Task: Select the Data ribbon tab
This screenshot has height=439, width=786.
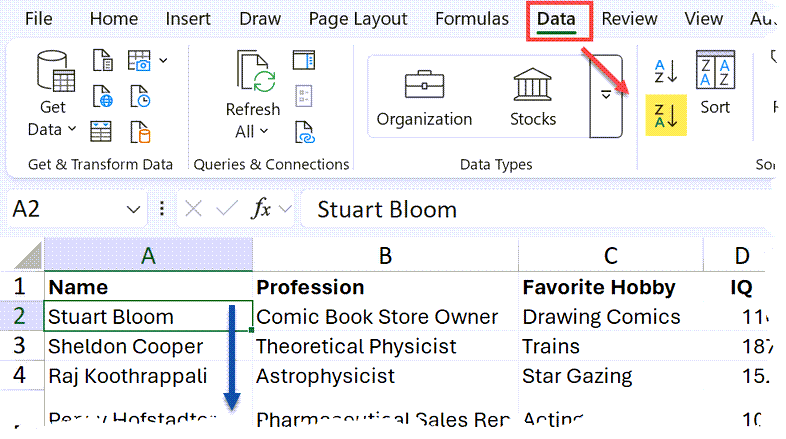Action: coord(556,19)
